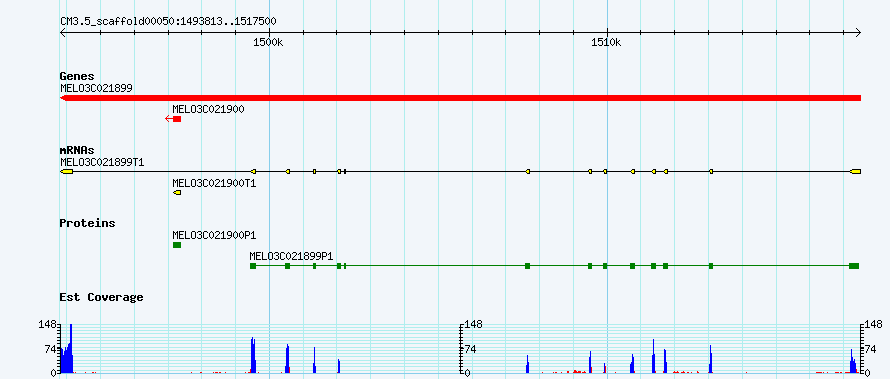Select the Est Coverage track title

101,297
